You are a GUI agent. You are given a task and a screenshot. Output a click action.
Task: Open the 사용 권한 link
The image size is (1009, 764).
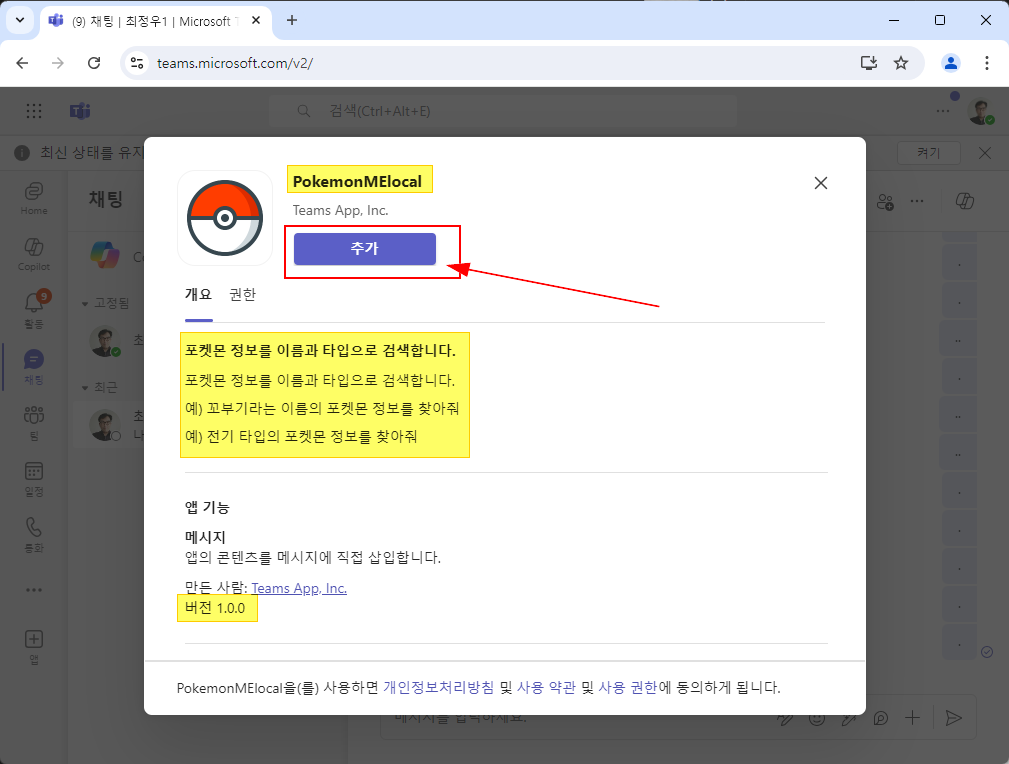(x=627, y=687)
